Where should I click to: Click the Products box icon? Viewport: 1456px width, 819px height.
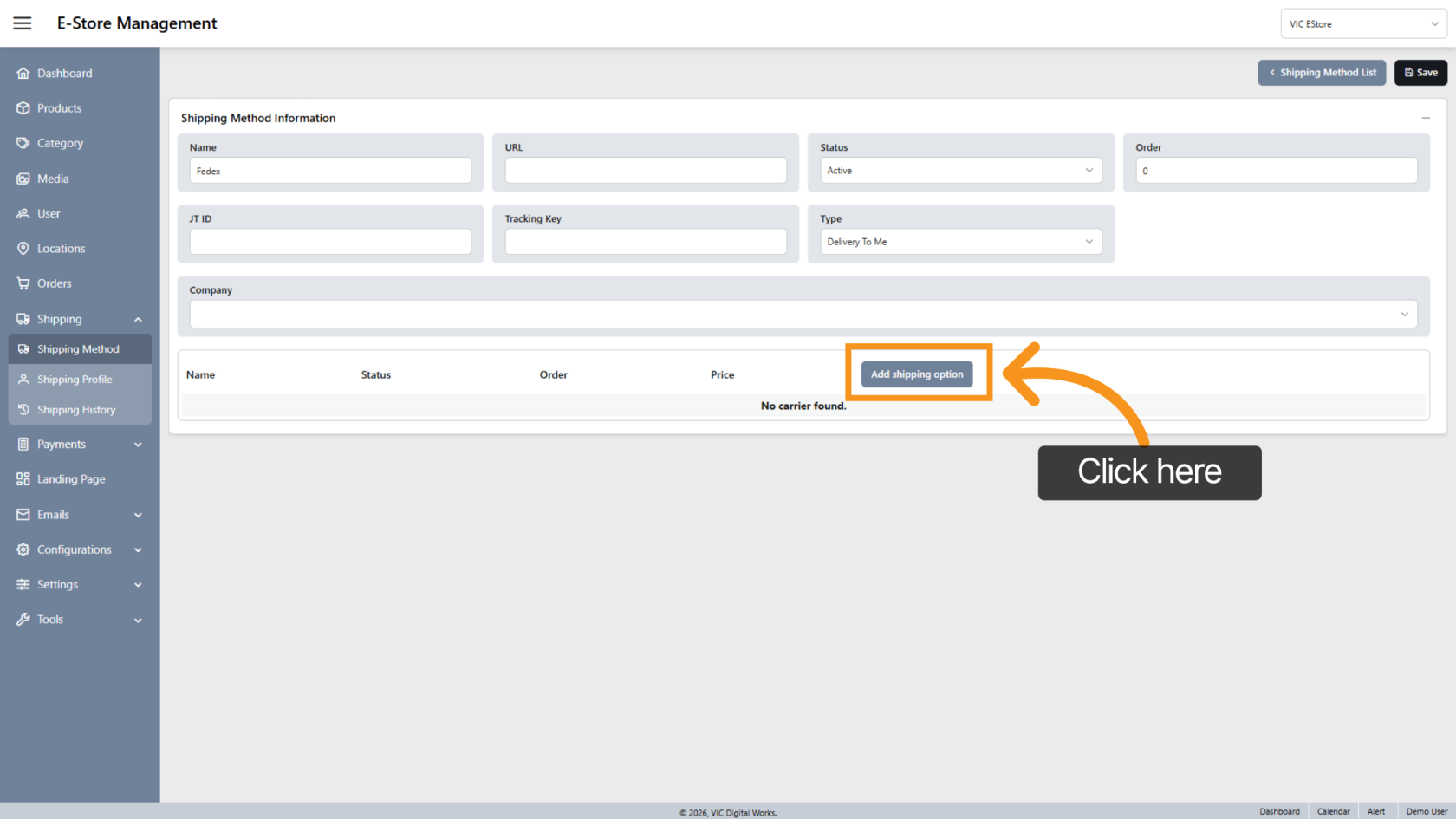(23, 108)
